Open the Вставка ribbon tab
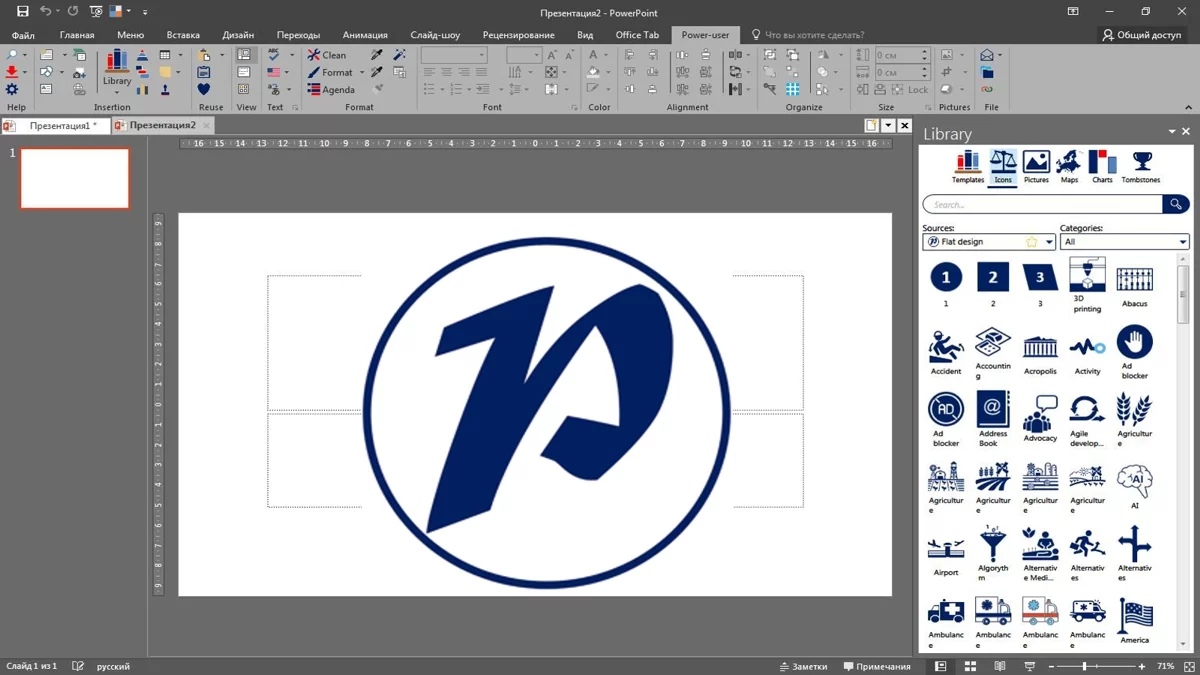The image size is (1200, 675). coord(183,35)
